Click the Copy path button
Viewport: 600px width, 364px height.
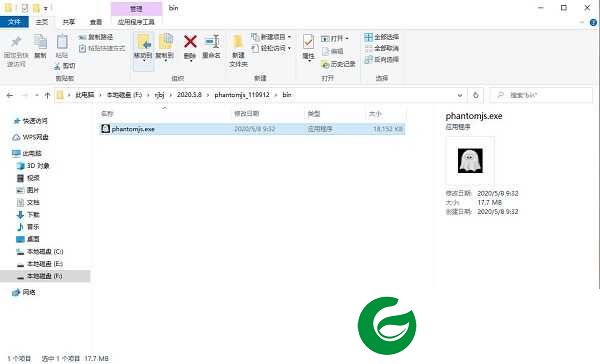tap(96, 37)
